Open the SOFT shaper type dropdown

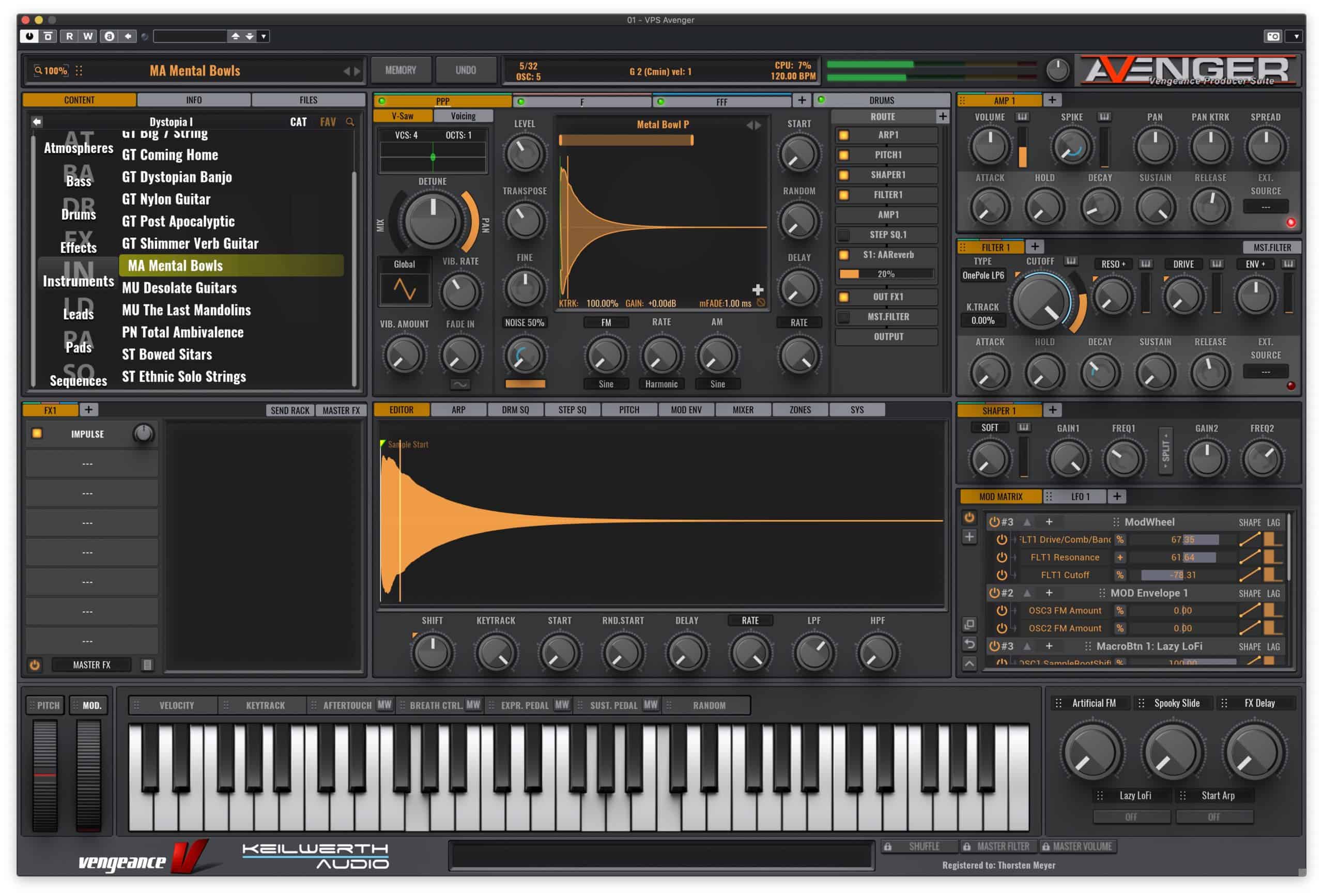click(x=989, y=427)
